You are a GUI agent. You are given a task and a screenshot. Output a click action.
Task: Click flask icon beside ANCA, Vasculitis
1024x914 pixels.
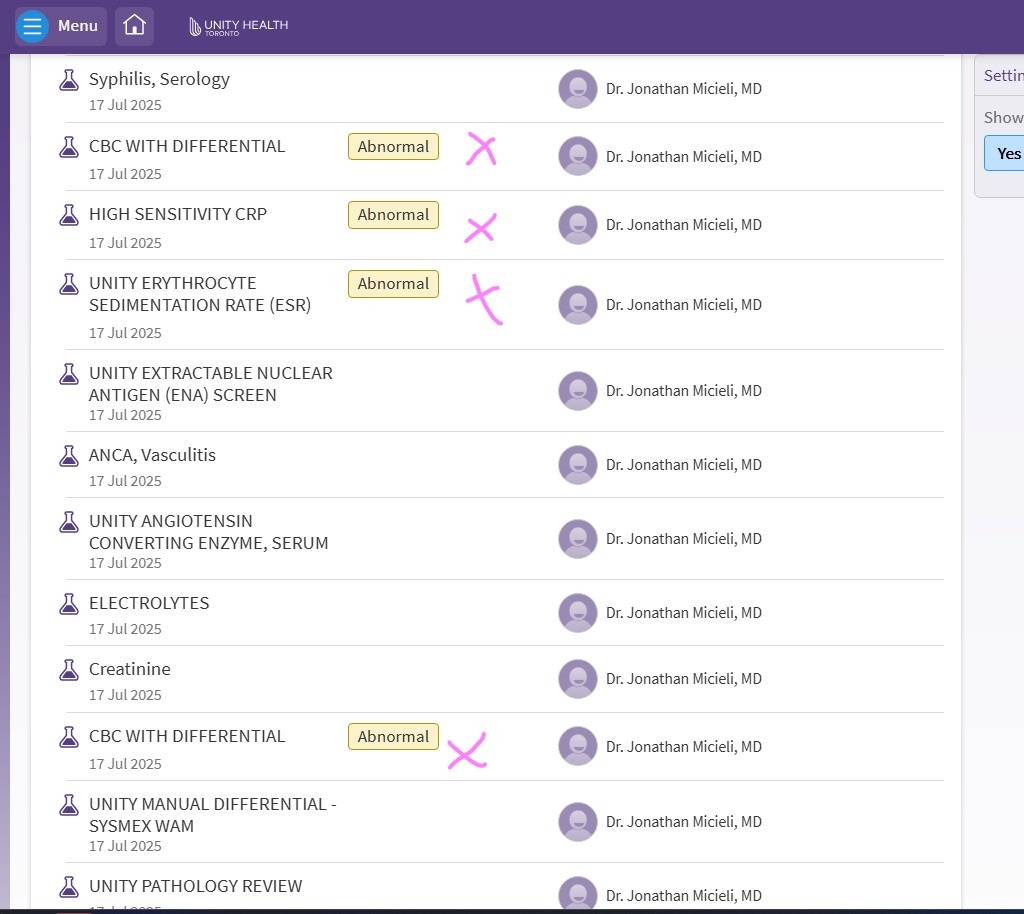coord(68,456)
